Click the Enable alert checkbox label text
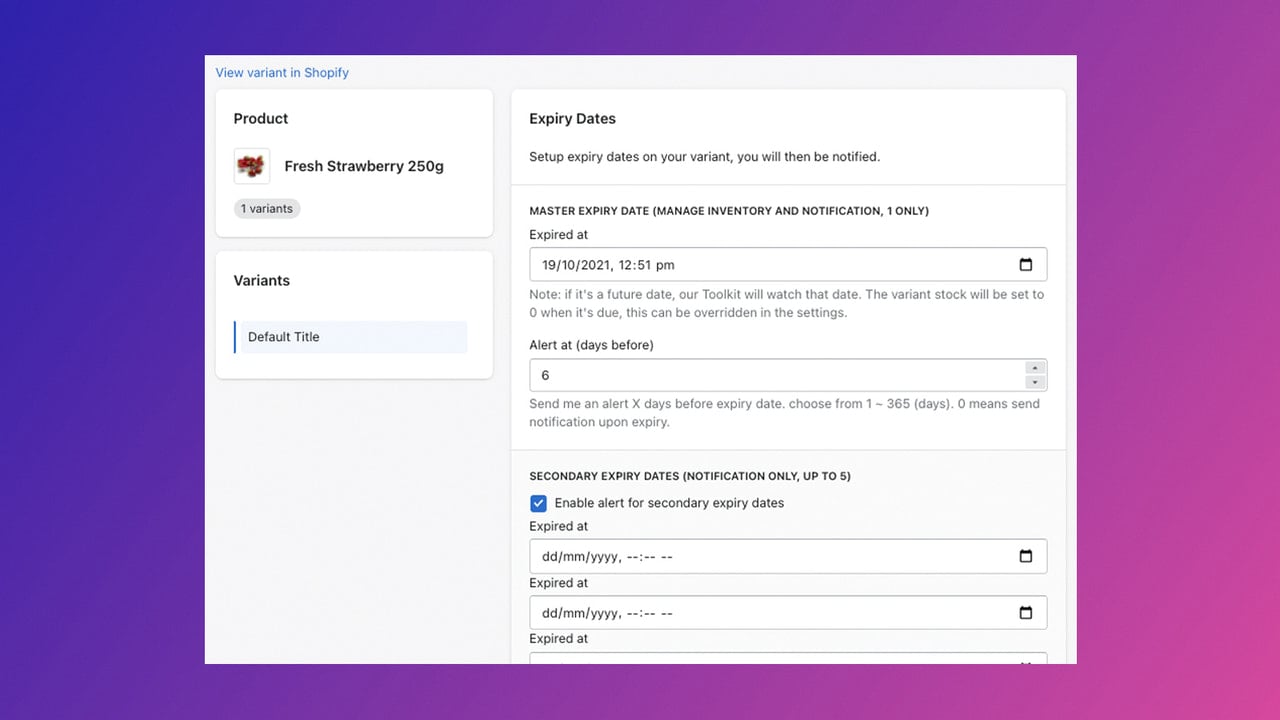 click(x=669, y=503)
